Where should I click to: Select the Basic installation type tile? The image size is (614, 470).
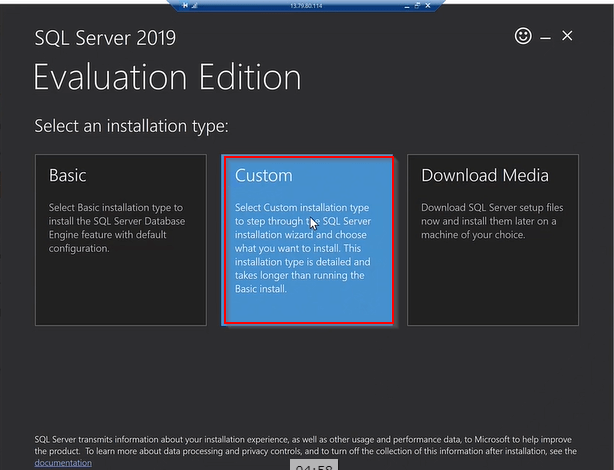tap(121, 240)
